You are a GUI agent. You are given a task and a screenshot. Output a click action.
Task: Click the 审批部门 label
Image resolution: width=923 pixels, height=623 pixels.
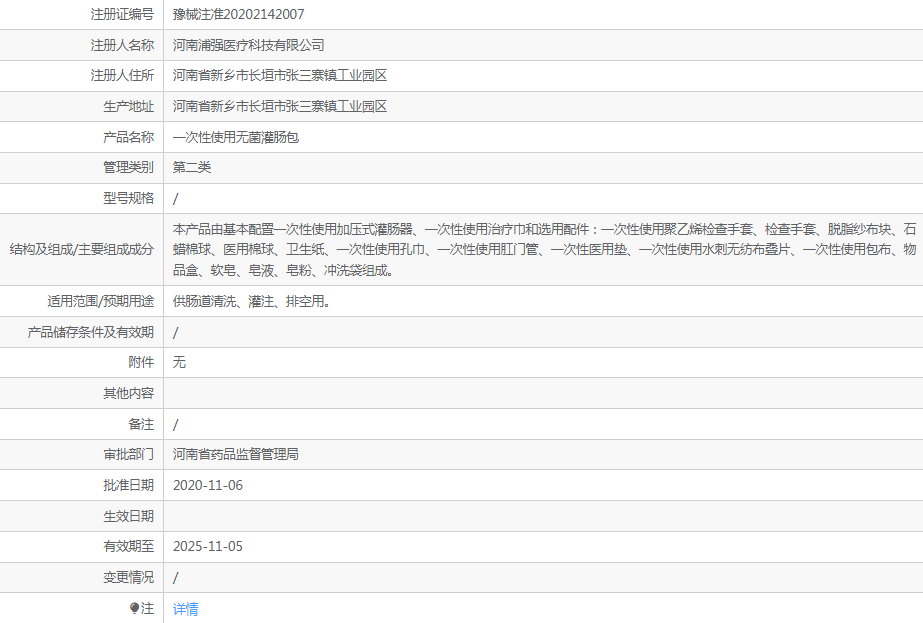(128, 454)
